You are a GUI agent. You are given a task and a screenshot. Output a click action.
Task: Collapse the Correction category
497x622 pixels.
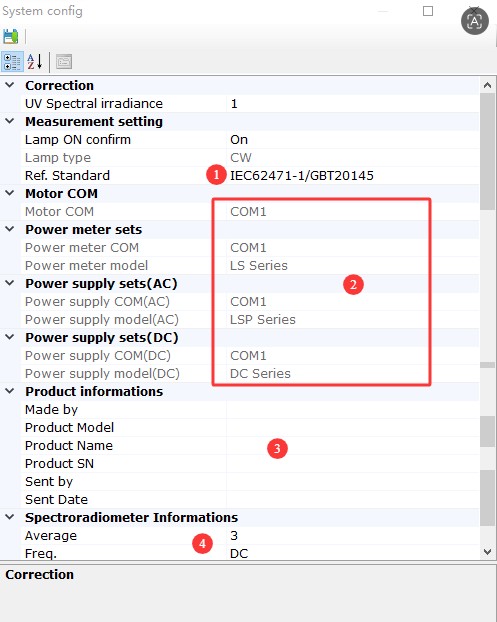pyautogui.click(x=10, y=85)
